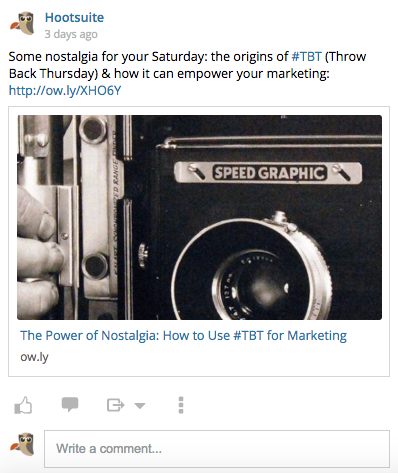
Task: Open the three-dot more options menu
Action: point(181,405)
